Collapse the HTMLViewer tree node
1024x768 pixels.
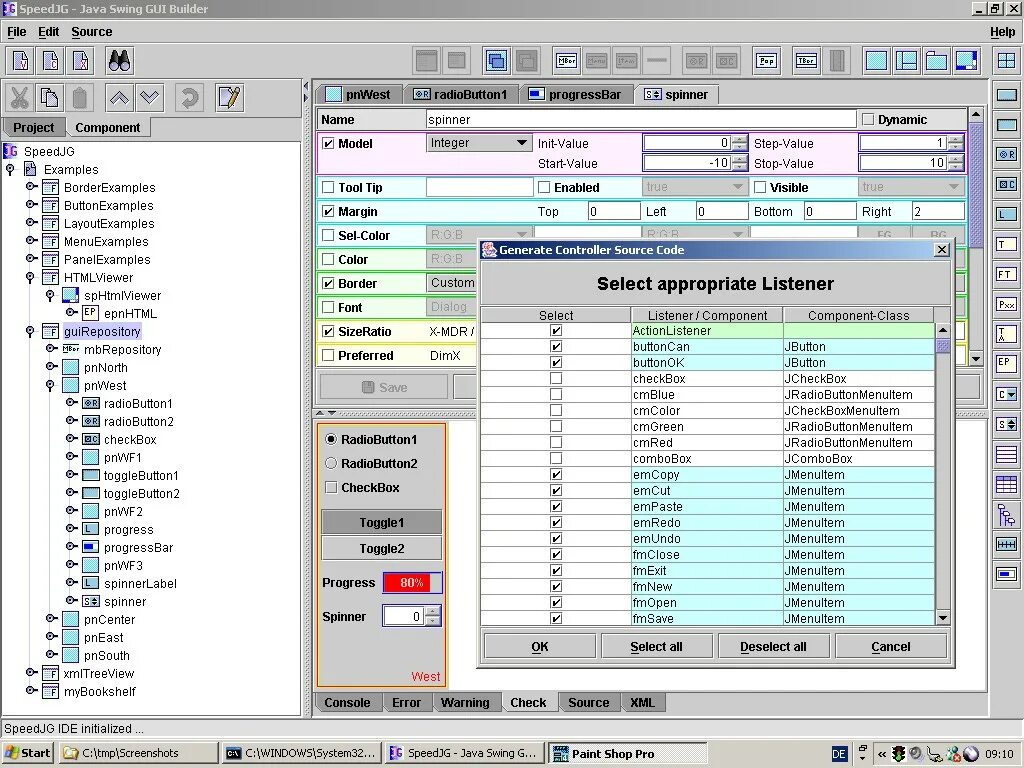pos(30,278)
